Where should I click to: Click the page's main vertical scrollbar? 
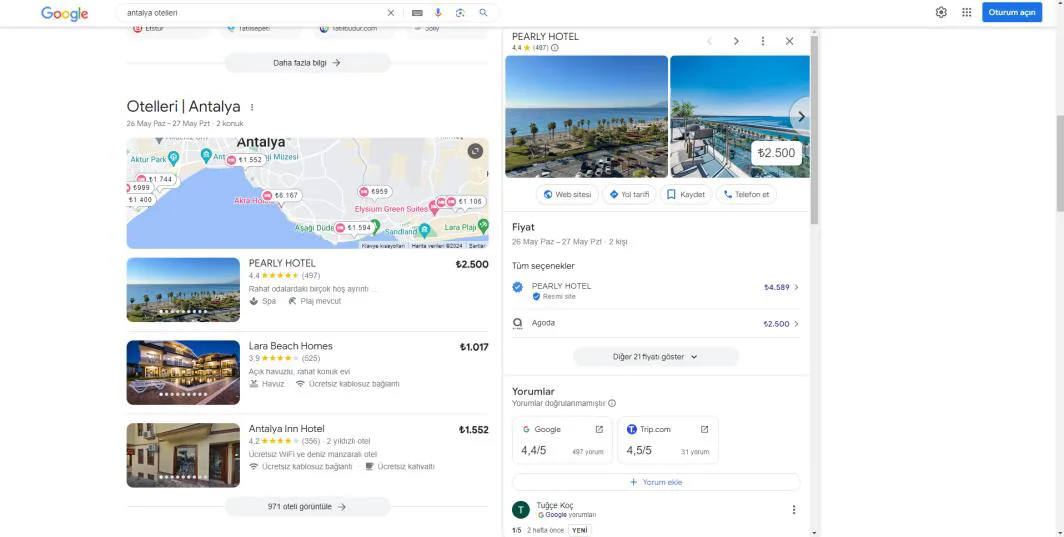tap(1059, 163)
